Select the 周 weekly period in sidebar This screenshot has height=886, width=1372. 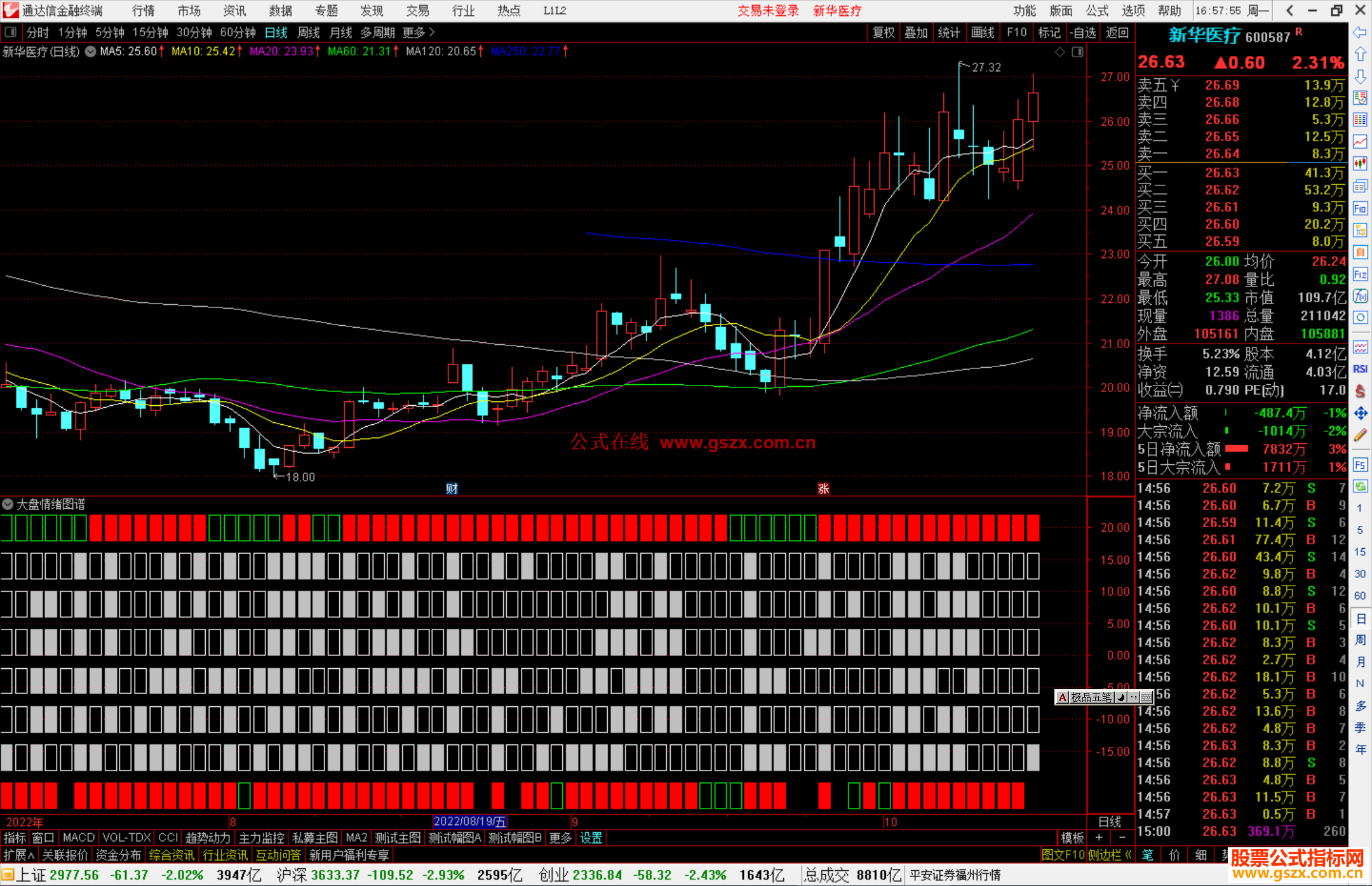1360,640
